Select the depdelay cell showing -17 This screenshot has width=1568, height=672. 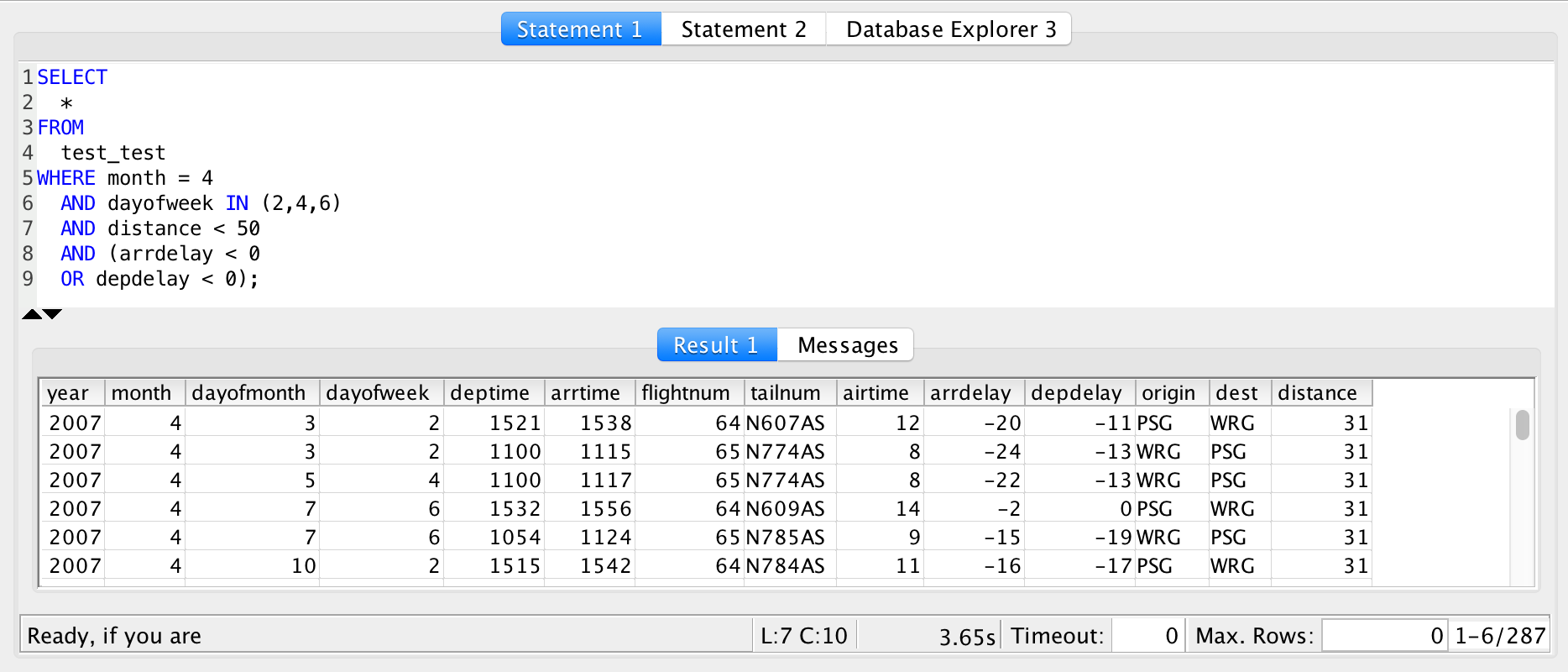click(x=1079, y=565)
